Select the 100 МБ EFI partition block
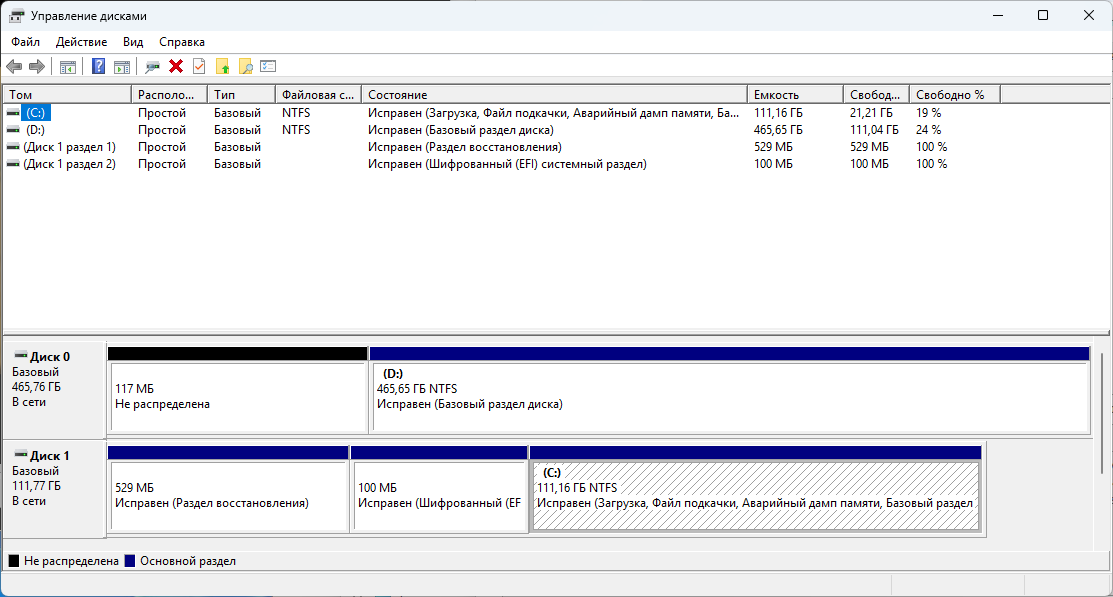 (x=439, y=496)
